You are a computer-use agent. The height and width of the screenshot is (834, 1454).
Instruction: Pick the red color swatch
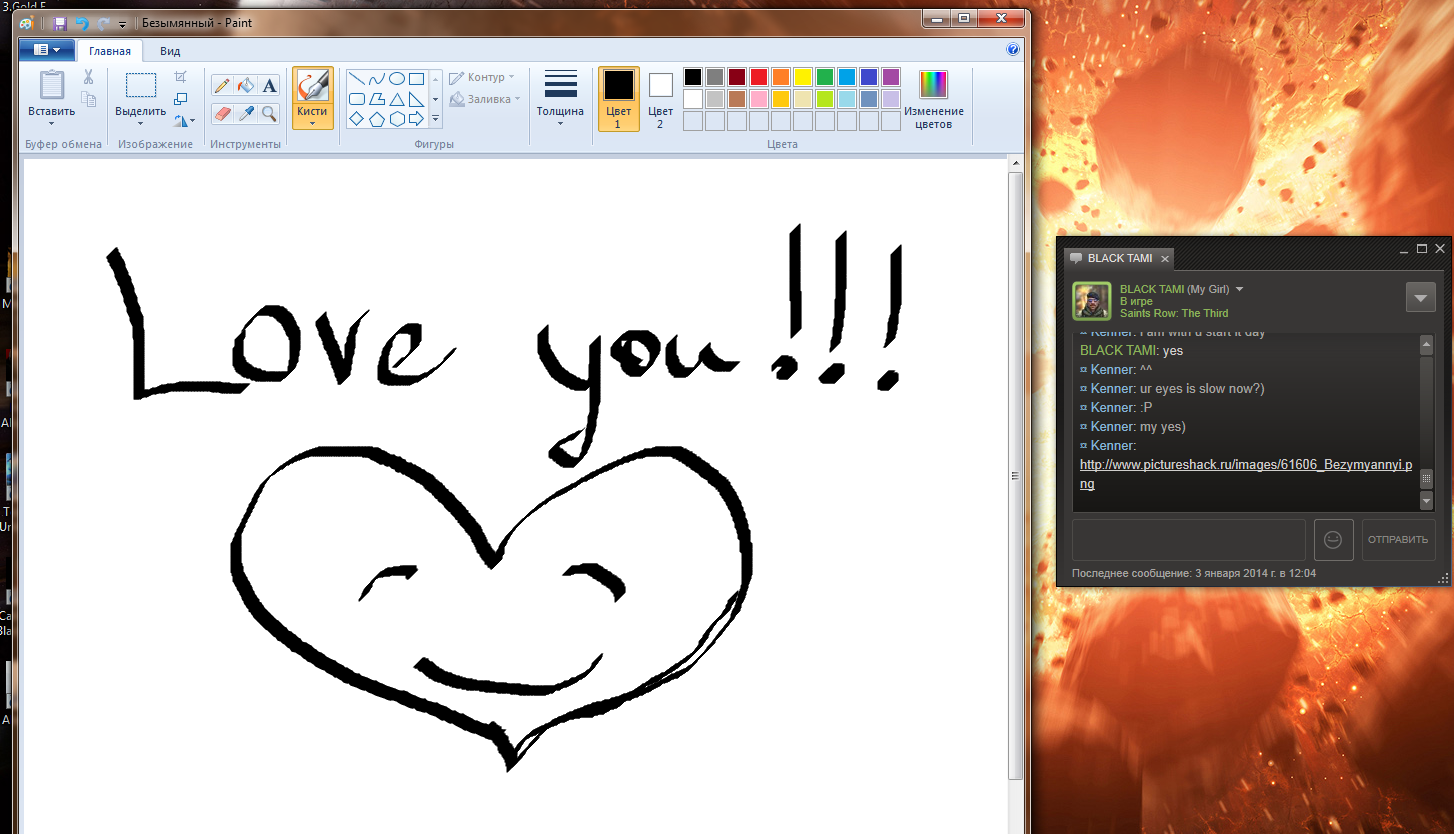(x=759, y=77)
